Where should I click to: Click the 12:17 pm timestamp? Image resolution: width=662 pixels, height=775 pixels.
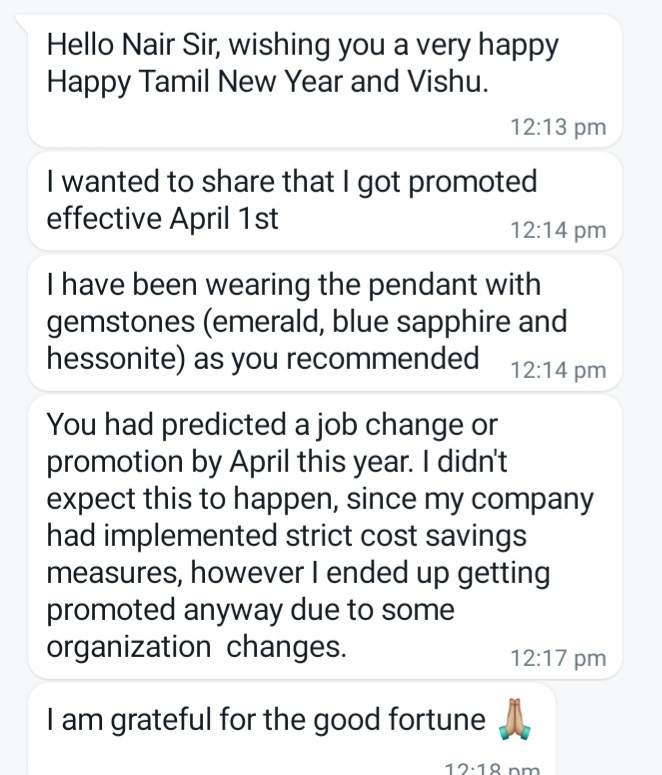pyautogui.click(x=557, y=657)
